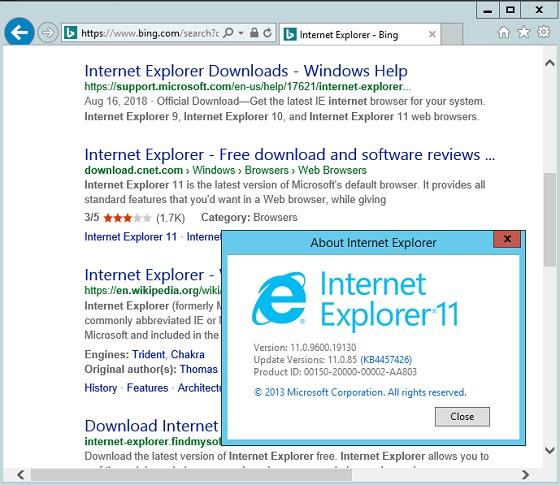
Task: Open the address bar autocomplete dropdown arrow
Action: click(x=241, y=33)
